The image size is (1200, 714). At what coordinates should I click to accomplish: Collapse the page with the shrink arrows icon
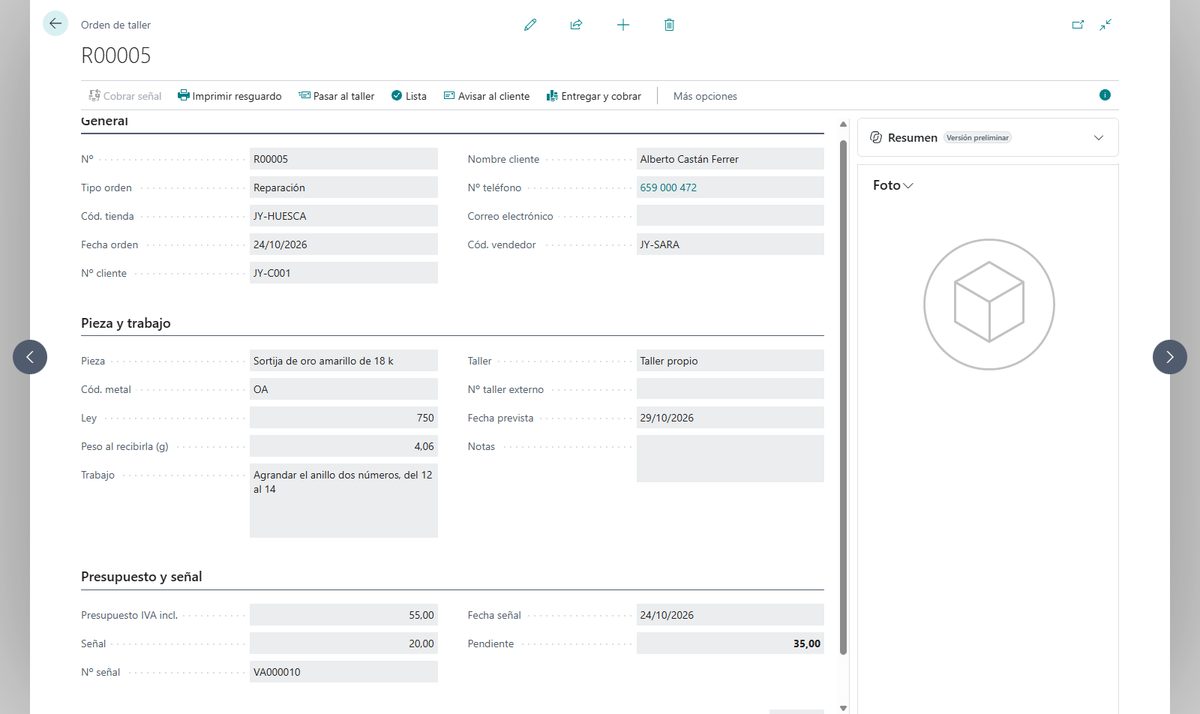click(x=1105, y=25)
